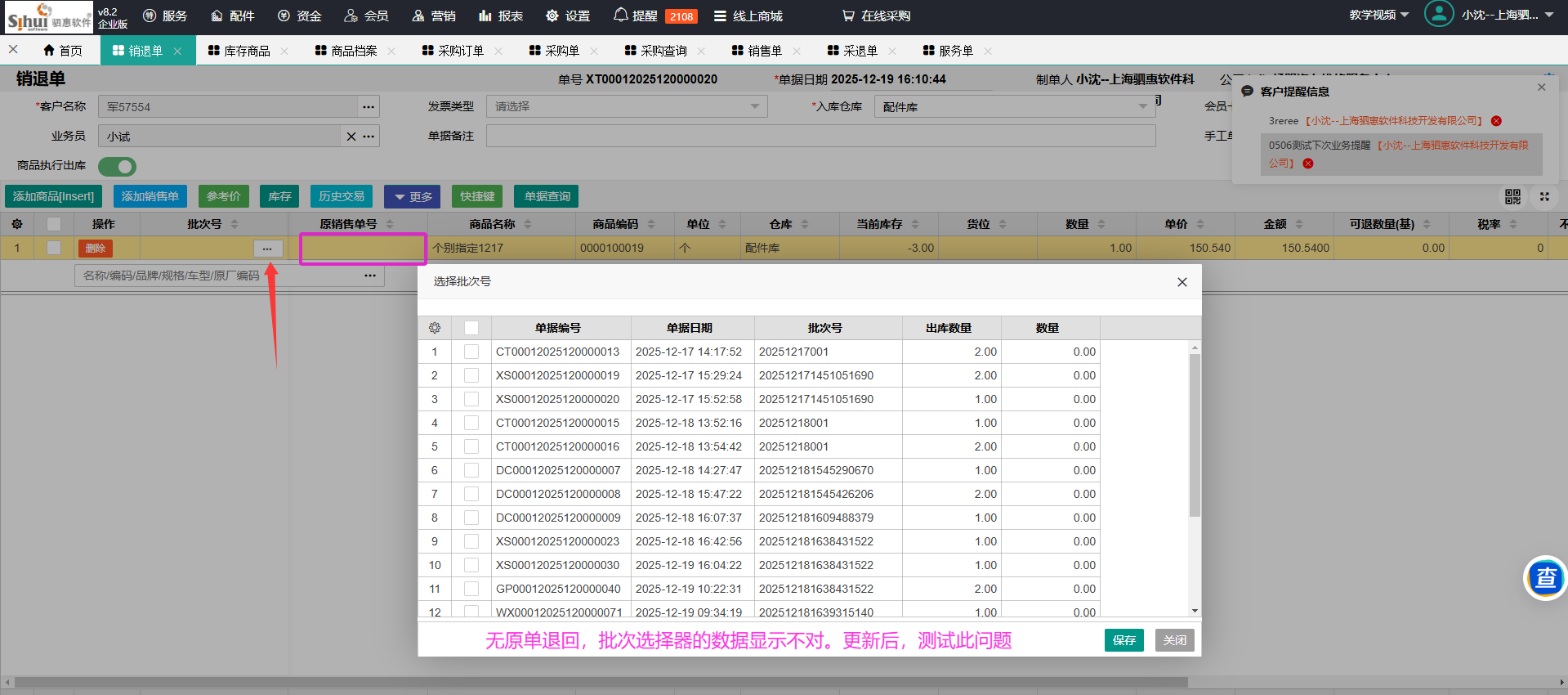Click the user avatar icon in header
Image resolution: width=1568 pixels, height=695 pixels.
pyautogui.click(x=1438, y=15)
